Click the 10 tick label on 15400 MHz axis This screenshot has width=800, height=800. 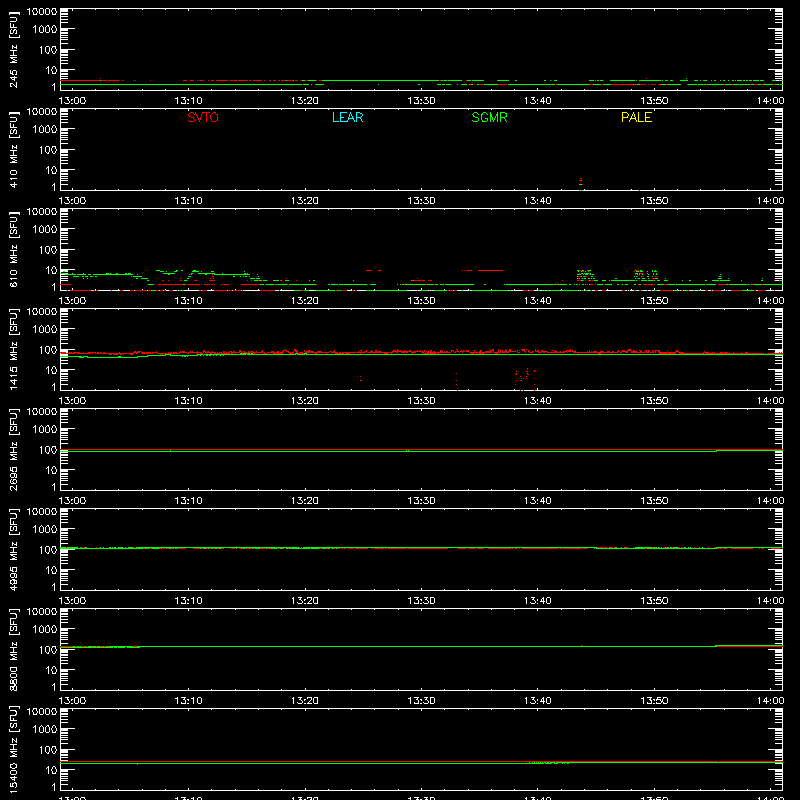pyautogui.click(x=51, y=770)
